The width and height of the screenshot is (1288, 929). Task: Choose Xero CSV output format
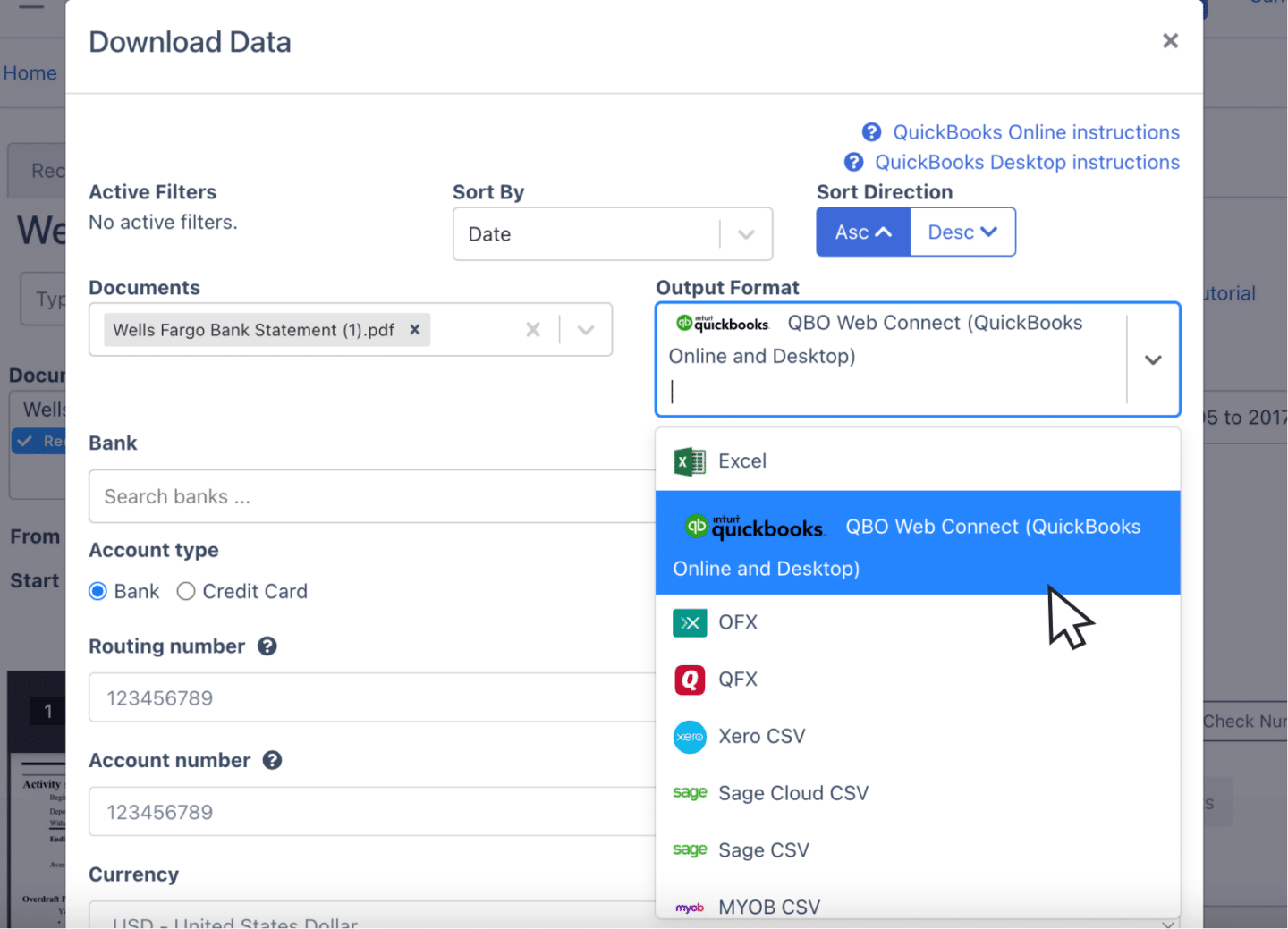918,737
